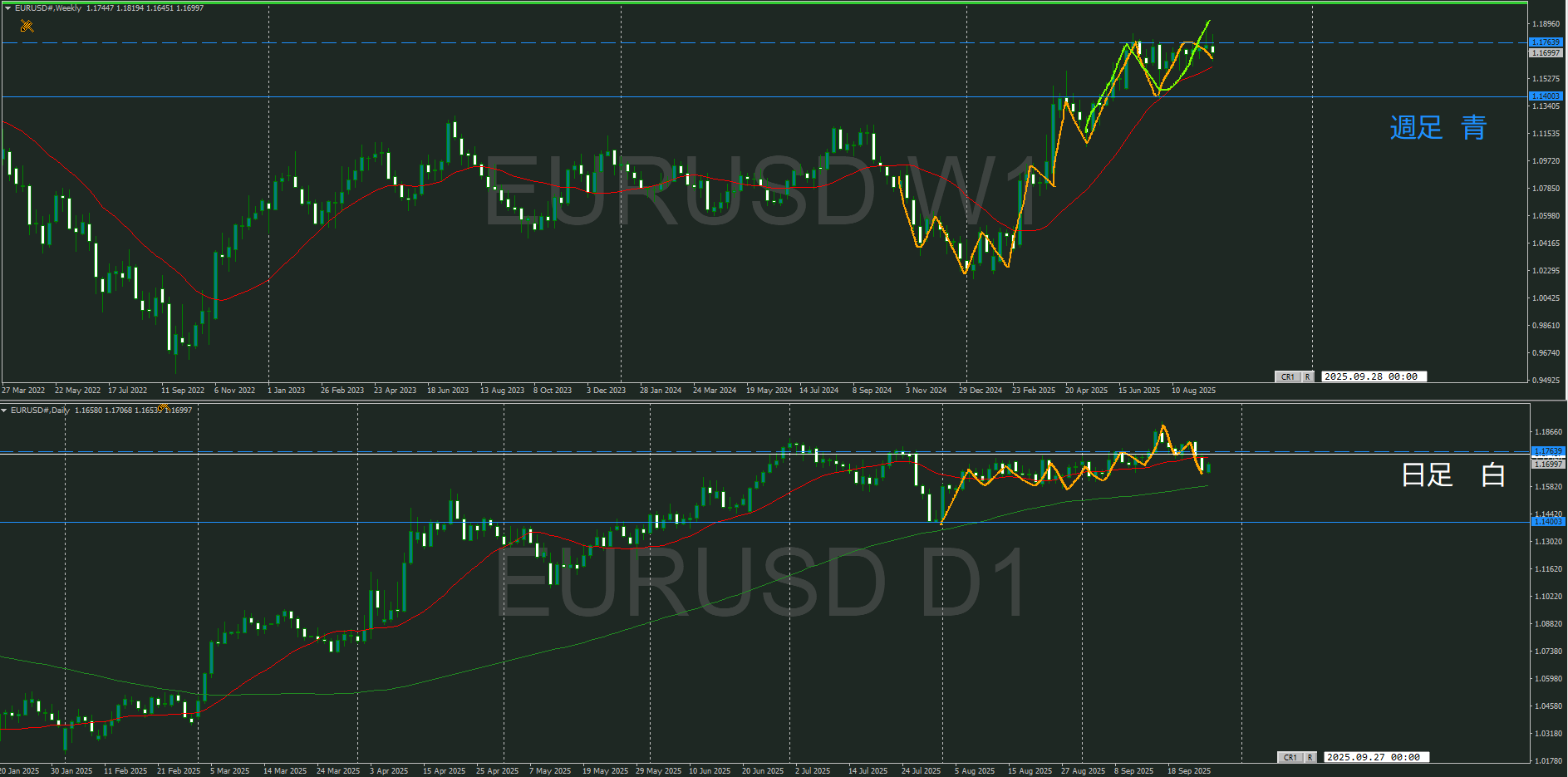The width and height of the screenshot is (1568, 777).
Task: Click the blue 1.17639 price label on Weekly chart
Action: (x=1546, y=42)
